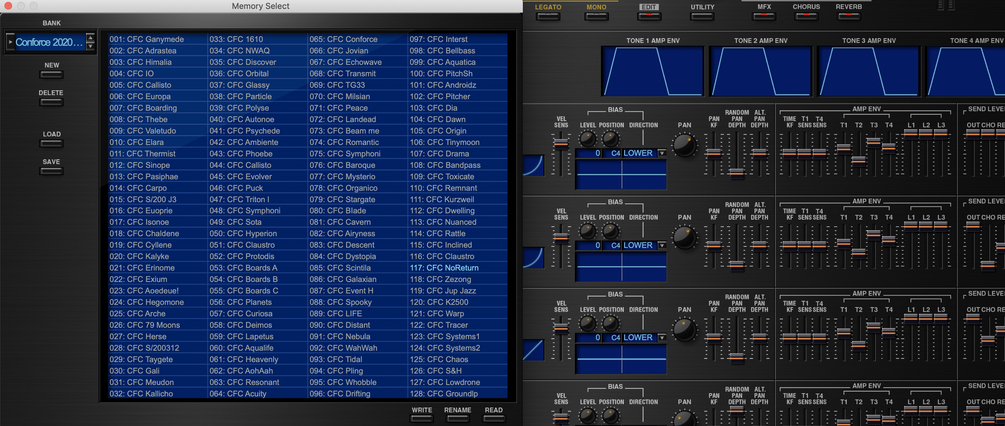Click Tone 1 amp env TIME KF slider
1005x426 pixels.
[x=789, y=152]
